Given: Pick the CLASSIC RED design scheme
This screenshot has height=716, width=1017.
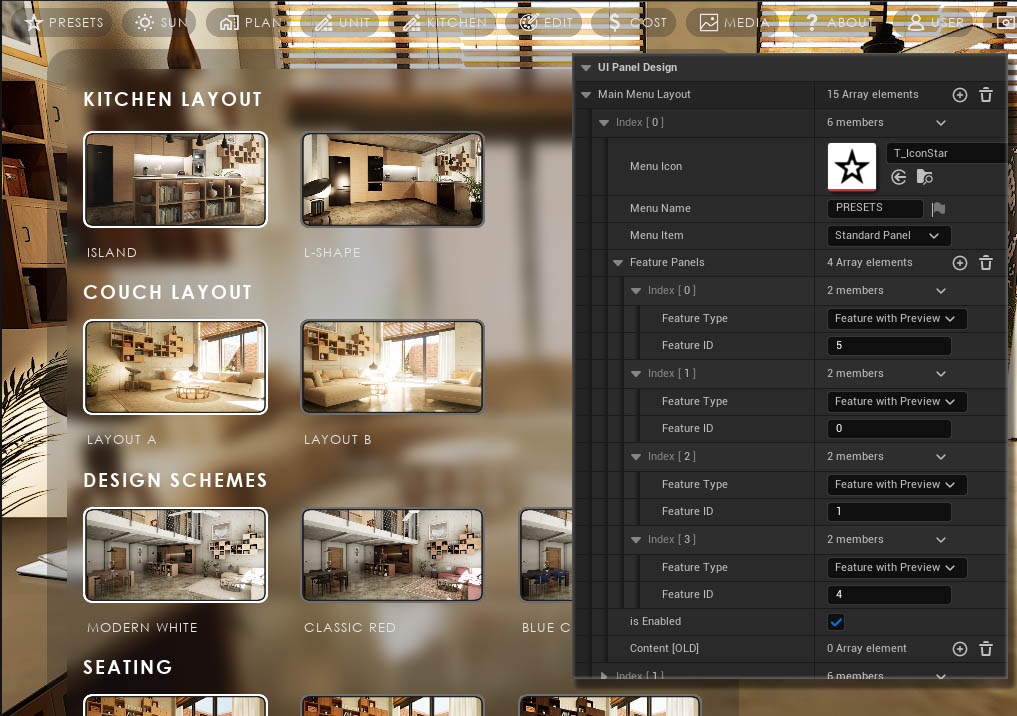Looking at the screenshot, I should 392,555.
